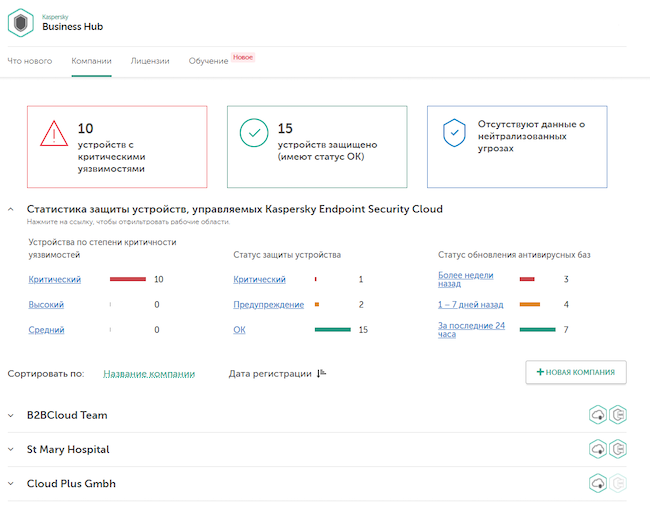Click the red warning triangle icon
Screen dimensions: 650x515
pos(53,134)
